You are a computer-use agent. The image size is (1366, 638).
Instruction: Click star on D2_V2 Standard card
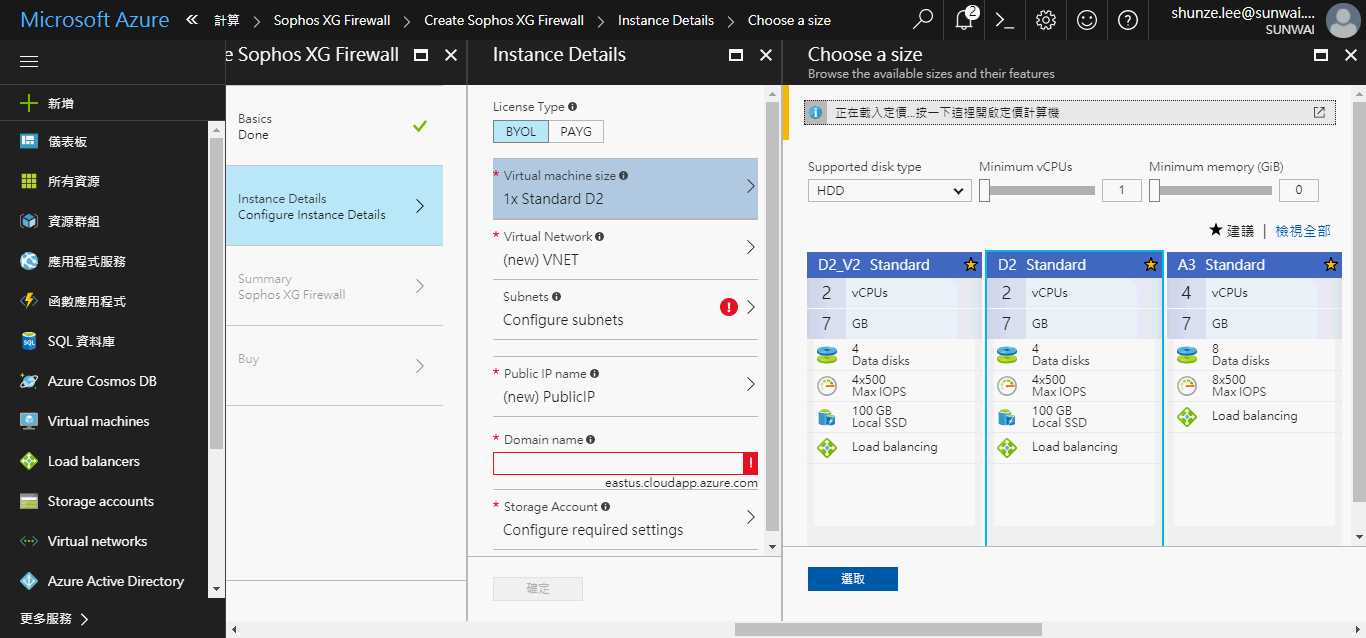(x=970, y=265)
